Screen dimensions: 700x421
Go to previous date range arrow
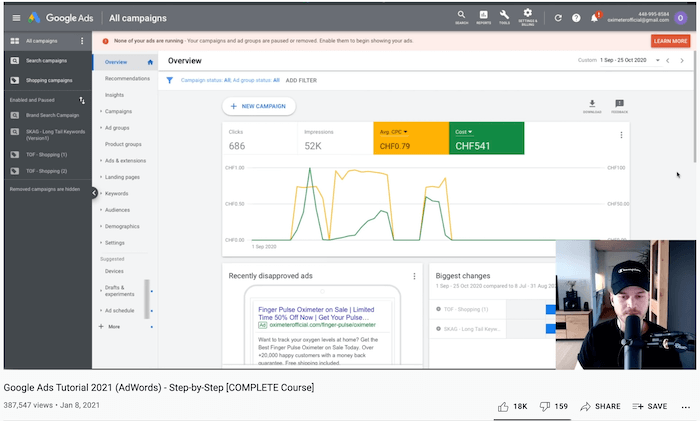click(668, 60)
